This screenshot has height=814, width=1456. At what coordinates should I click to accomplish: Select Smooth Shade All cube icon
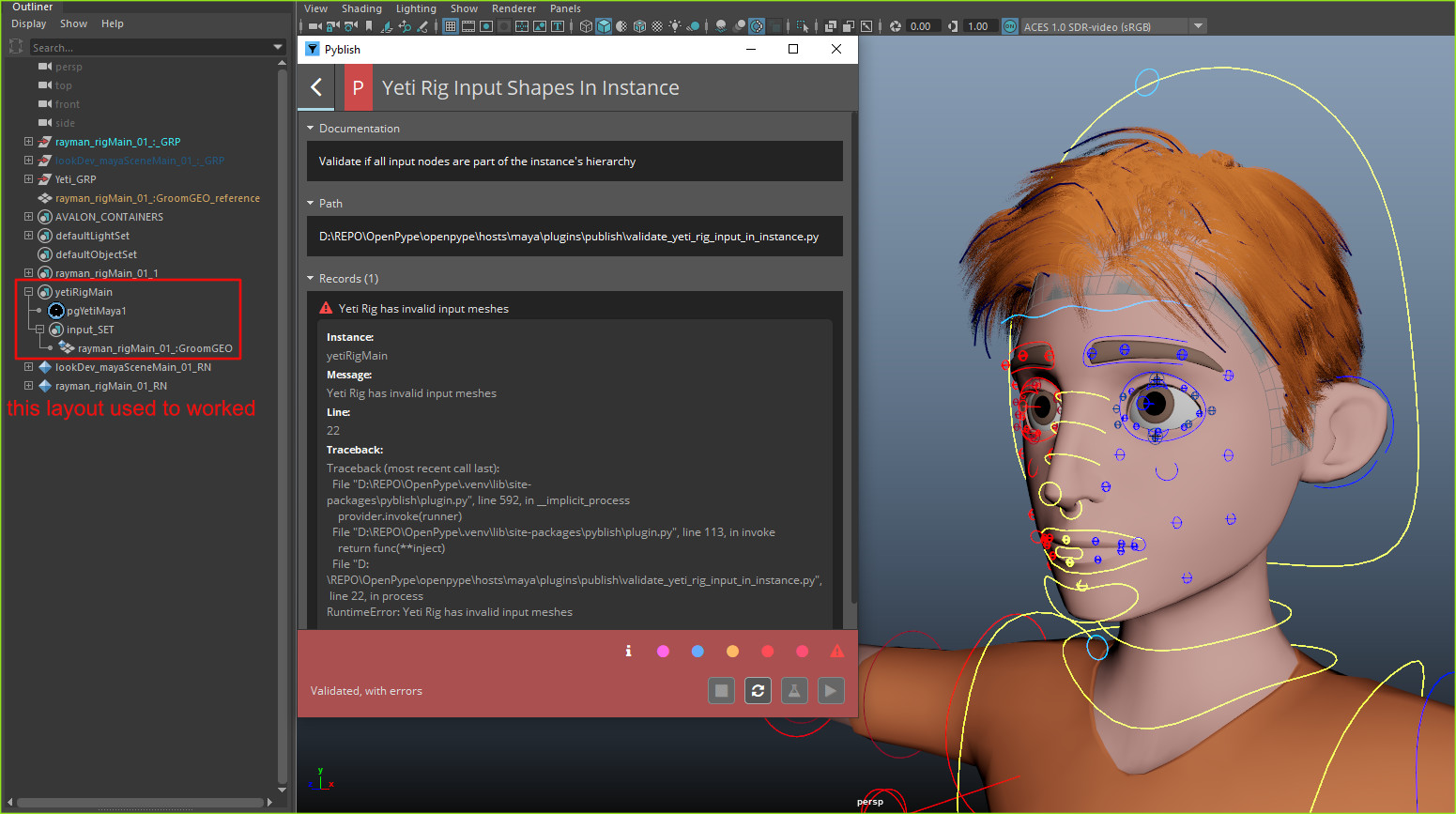(604, 26)
